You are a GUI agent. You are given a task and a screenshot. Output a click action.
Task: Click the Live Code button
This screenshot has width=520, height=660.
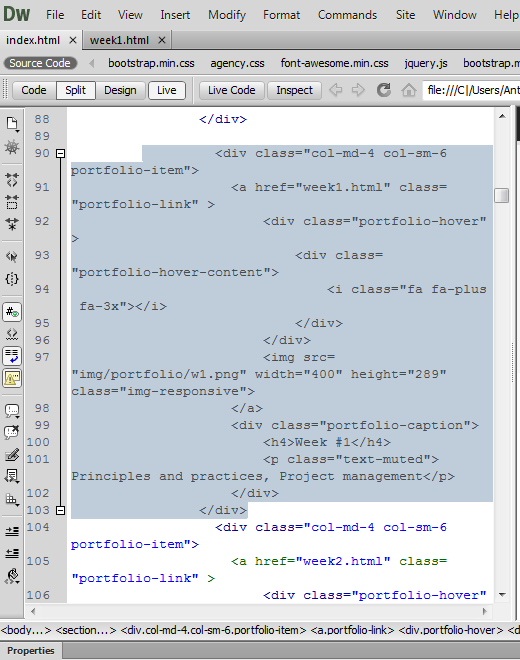point(232,90)
